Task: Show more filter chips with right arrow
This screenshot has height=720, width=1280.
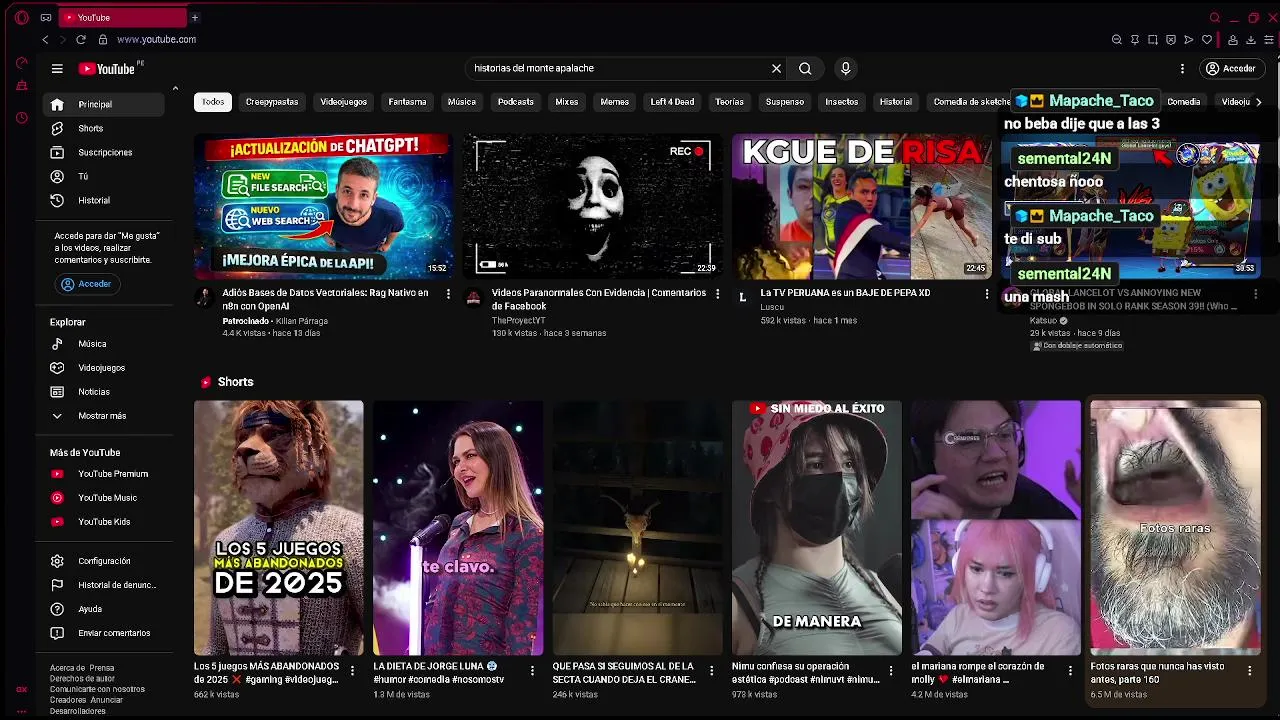Action: pos(1258,102)
